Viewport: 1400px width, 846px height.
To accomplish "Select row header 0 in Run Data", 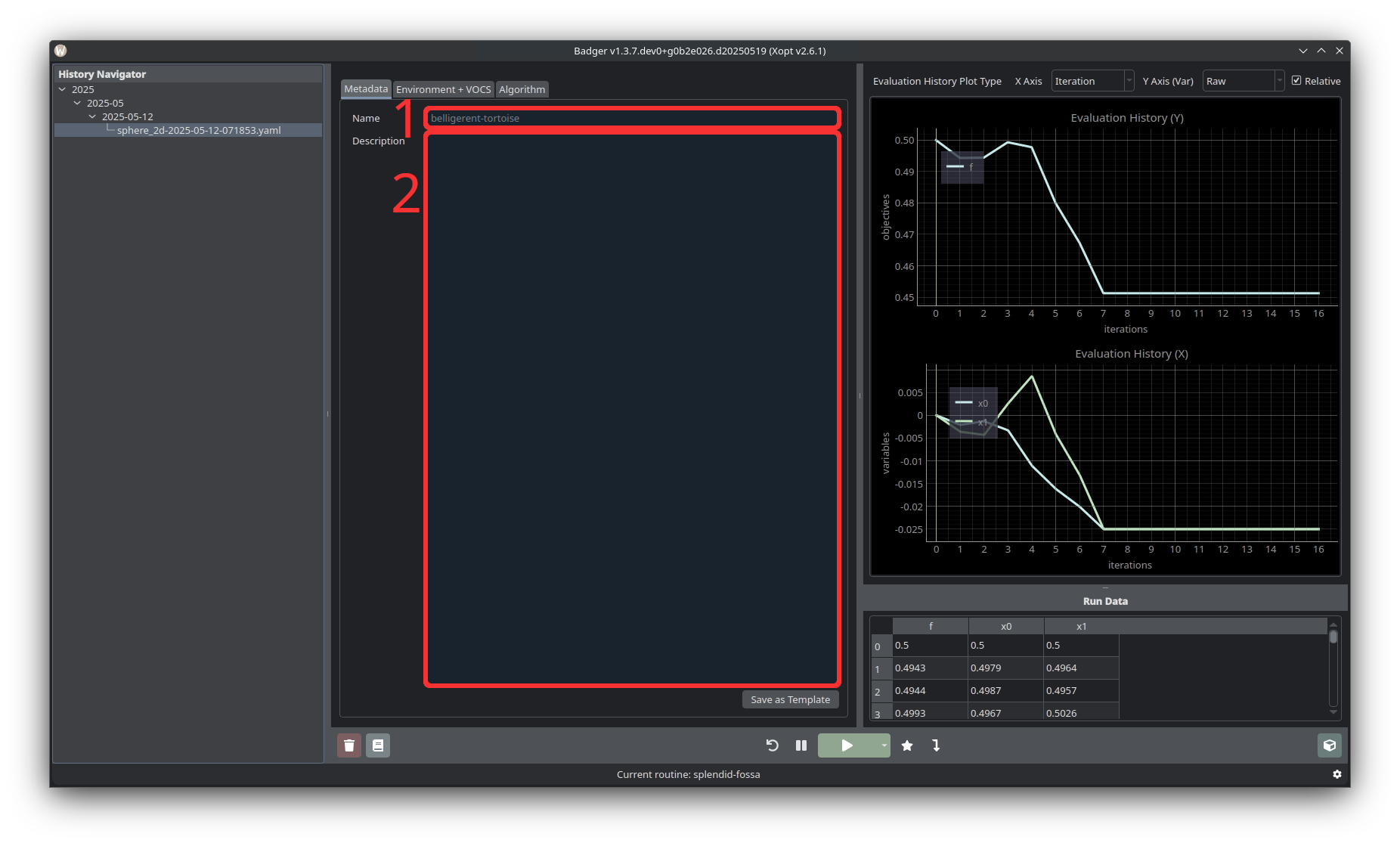I will (881, 646).
